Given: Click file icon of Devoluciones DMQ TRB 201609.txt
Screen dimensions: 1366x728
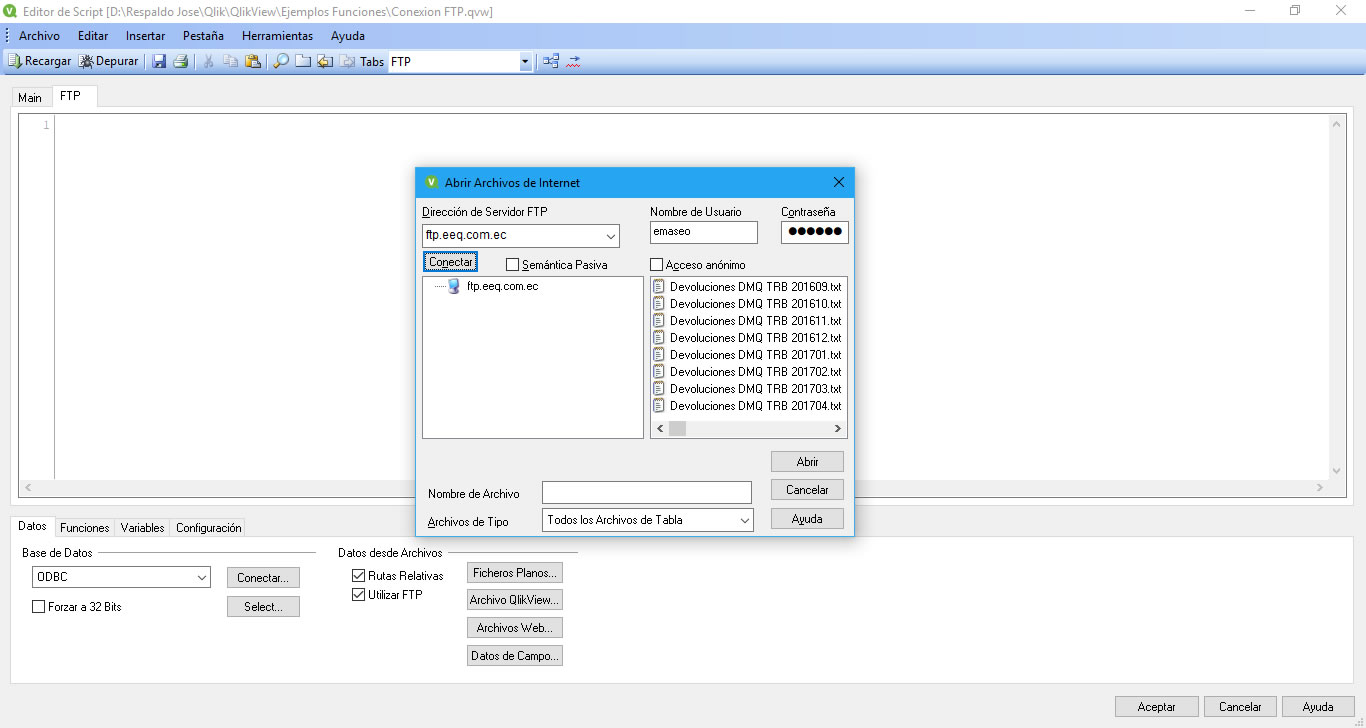Looking at the screenshot, I should (x=659, y=286).
